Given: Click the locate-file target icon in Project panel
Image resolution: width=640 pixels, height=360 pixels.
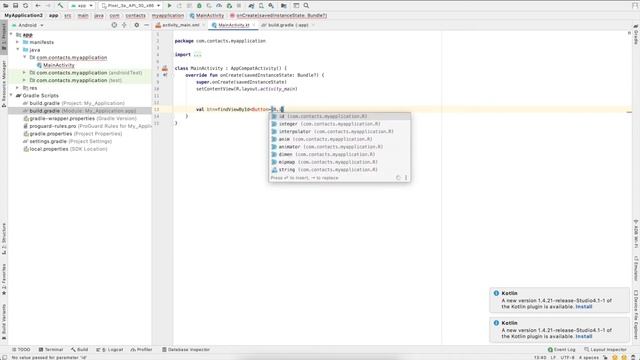Looking at the screenshot, I should (114, 25).
